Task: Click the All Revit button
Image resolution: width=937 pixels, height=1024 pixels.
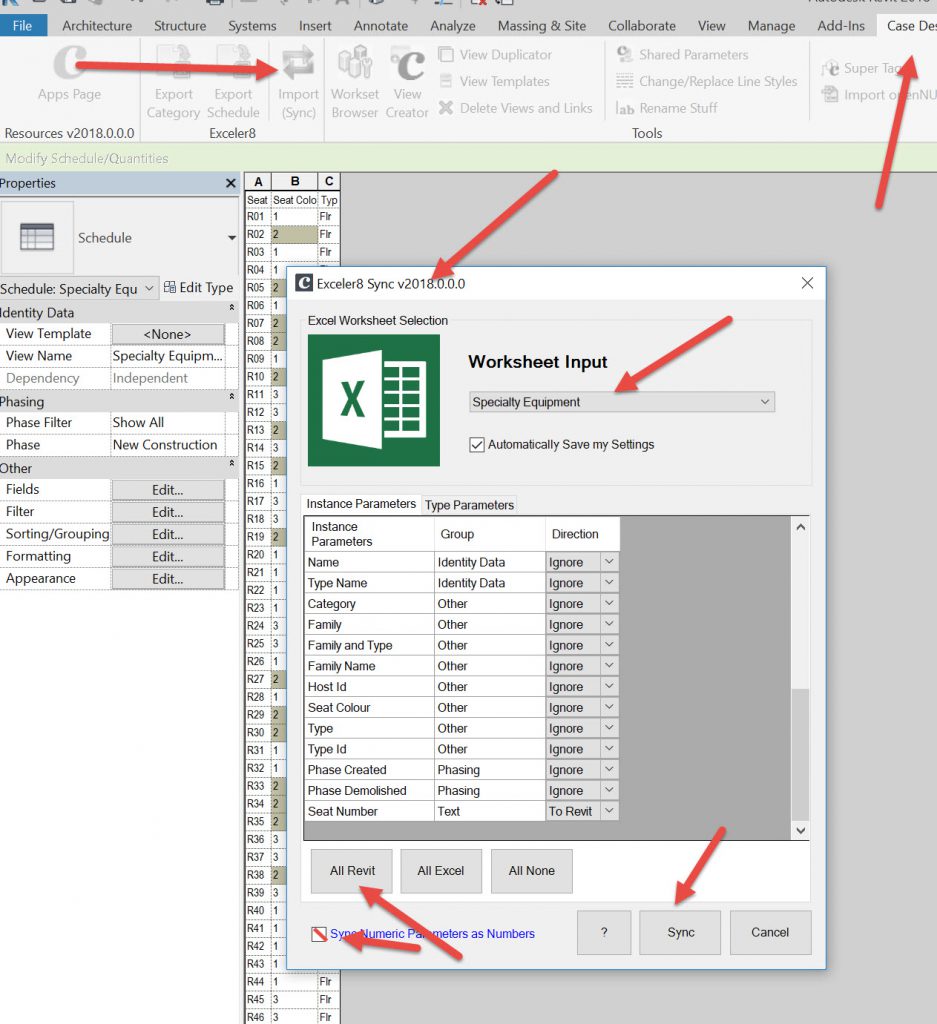Action: coord(352,871)
